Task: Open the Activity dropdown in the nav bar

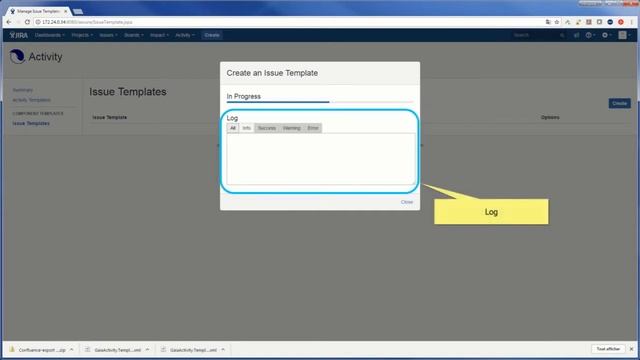Action: coord(184,35)
